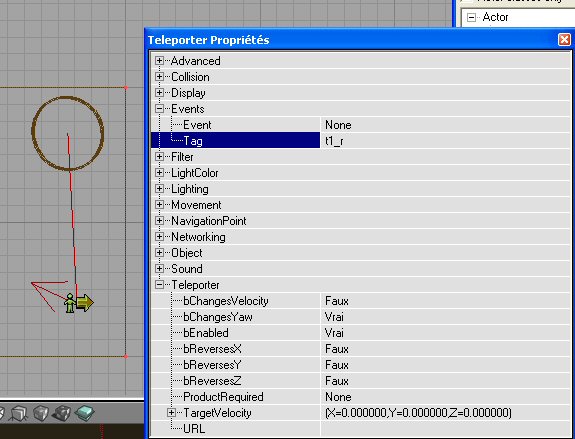Click the empty URL value field
This screenshot has height=439, width=575.
click(445, 429)
